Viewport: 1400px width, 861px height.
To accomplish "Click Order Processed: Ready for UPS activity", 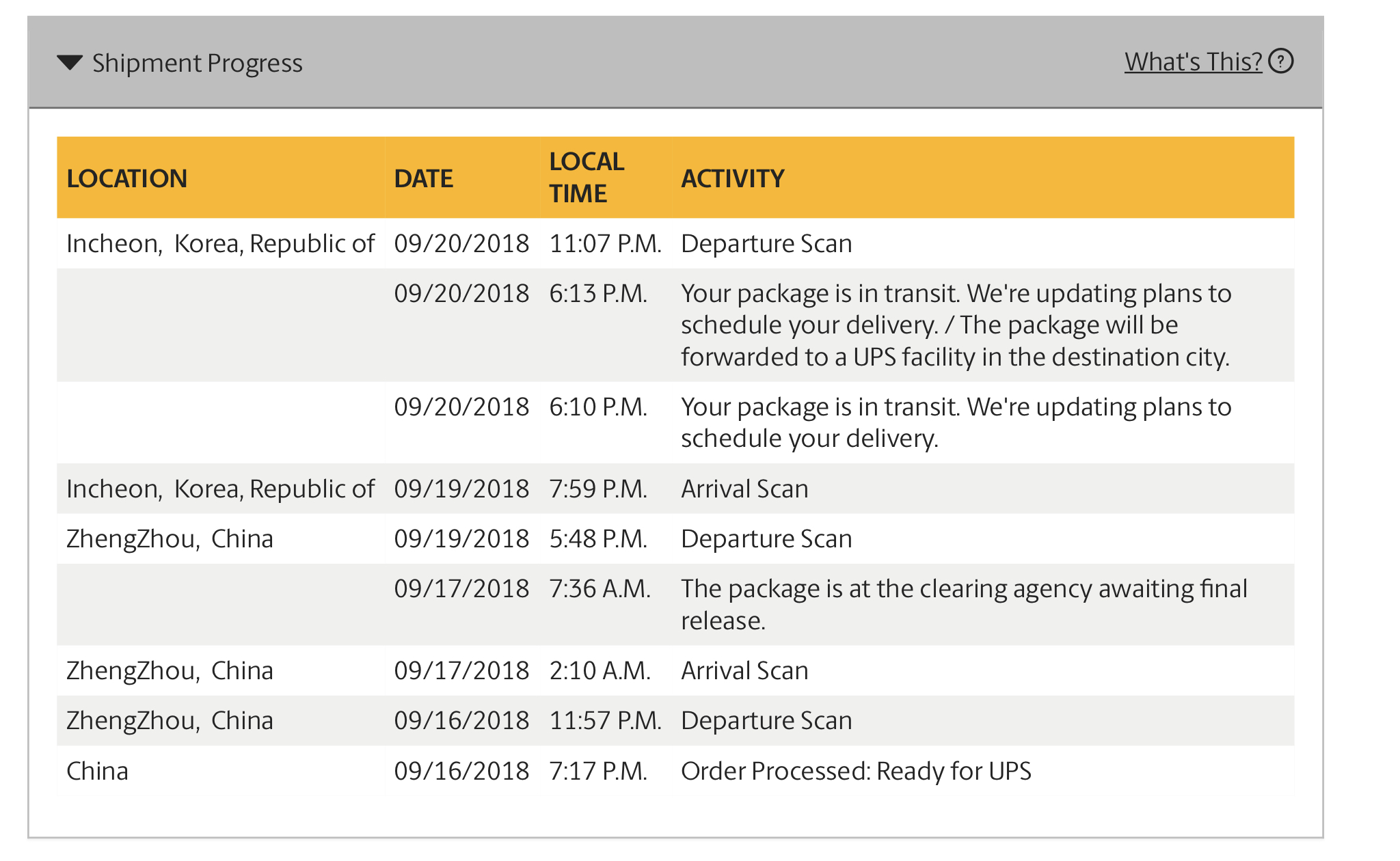I will (856, 771).
